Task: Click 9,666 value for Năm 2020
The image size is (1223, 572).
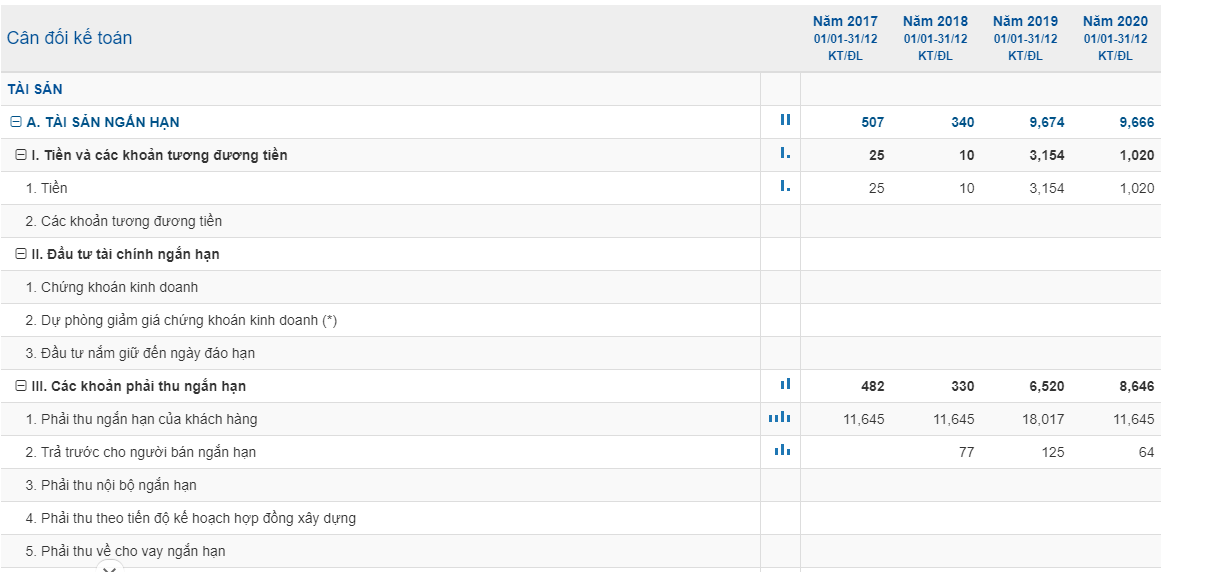Action: pos(1136,122)
